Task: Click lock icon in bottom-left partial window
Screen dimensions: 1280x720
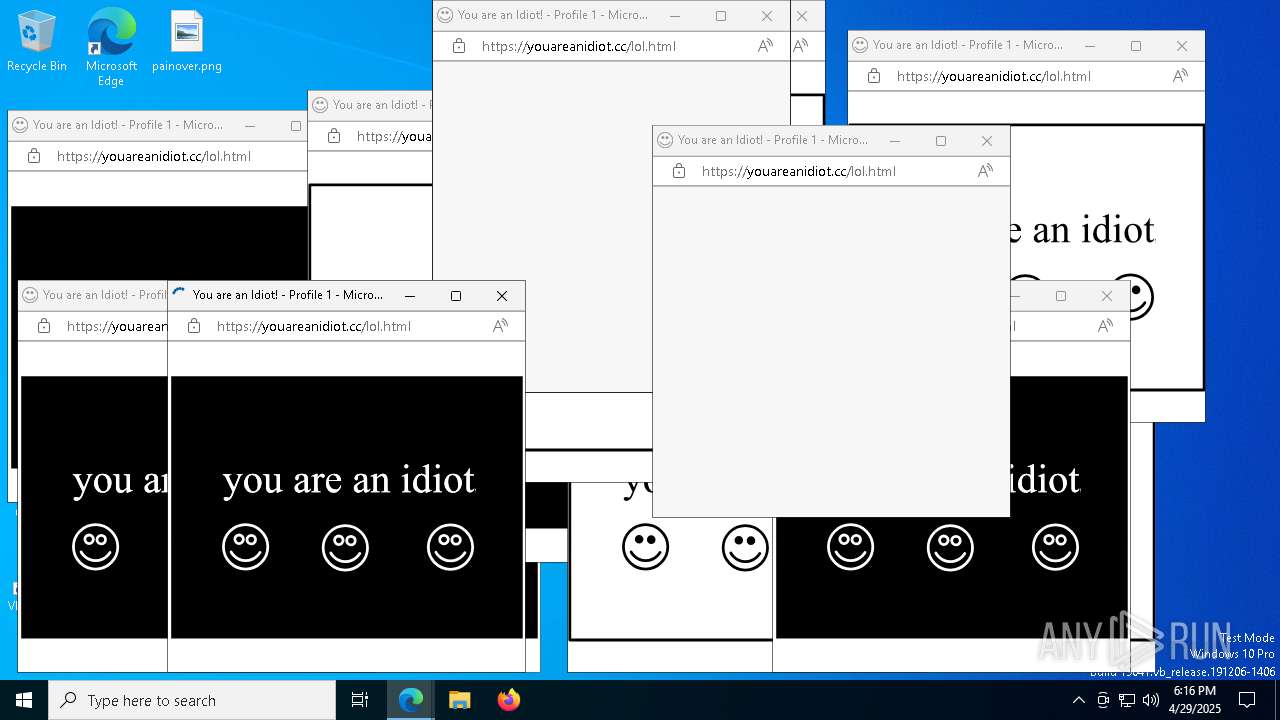Action: (43, 326)
